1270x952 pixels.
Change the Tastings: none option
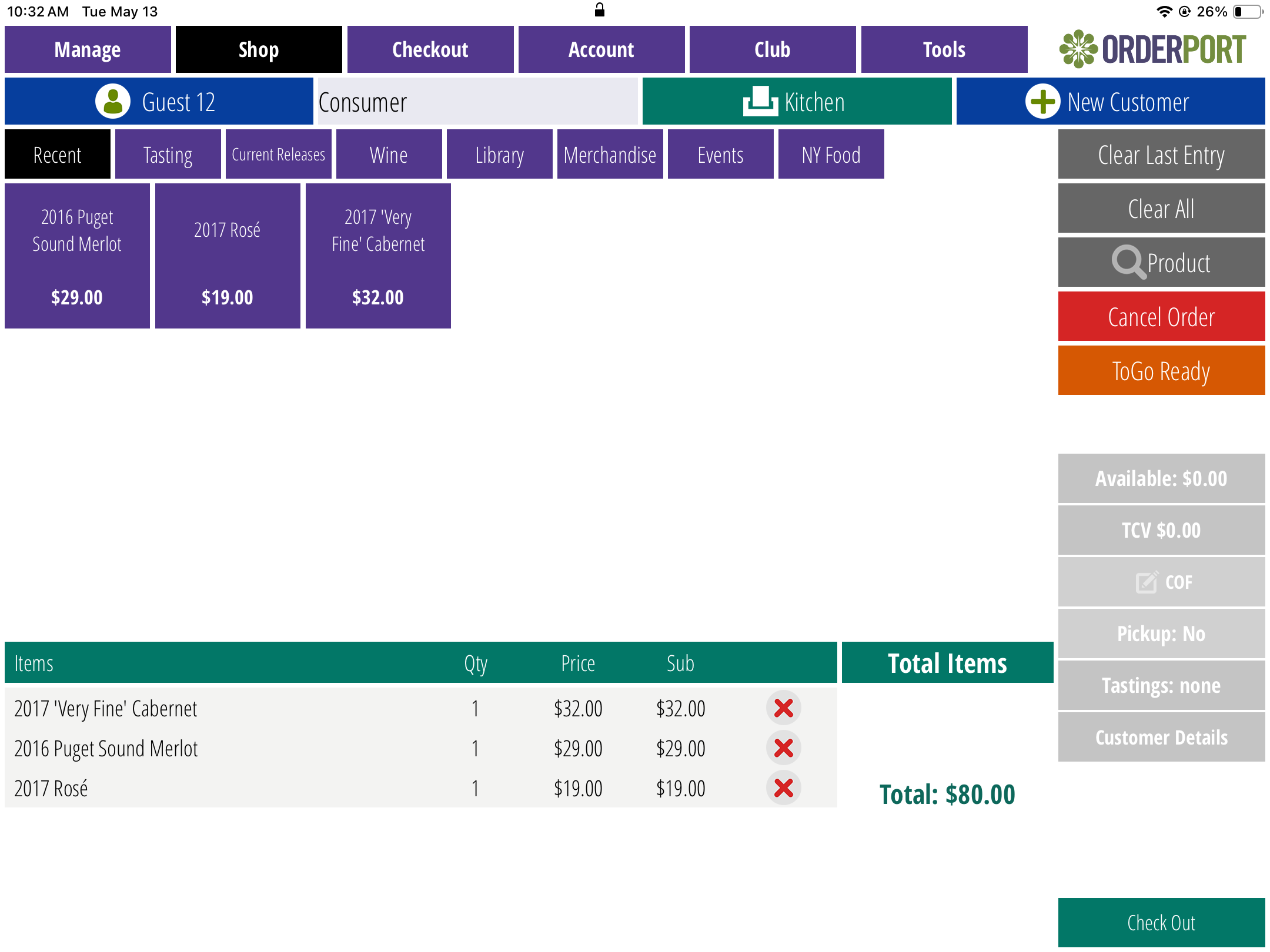click(x=1161, y=685)
